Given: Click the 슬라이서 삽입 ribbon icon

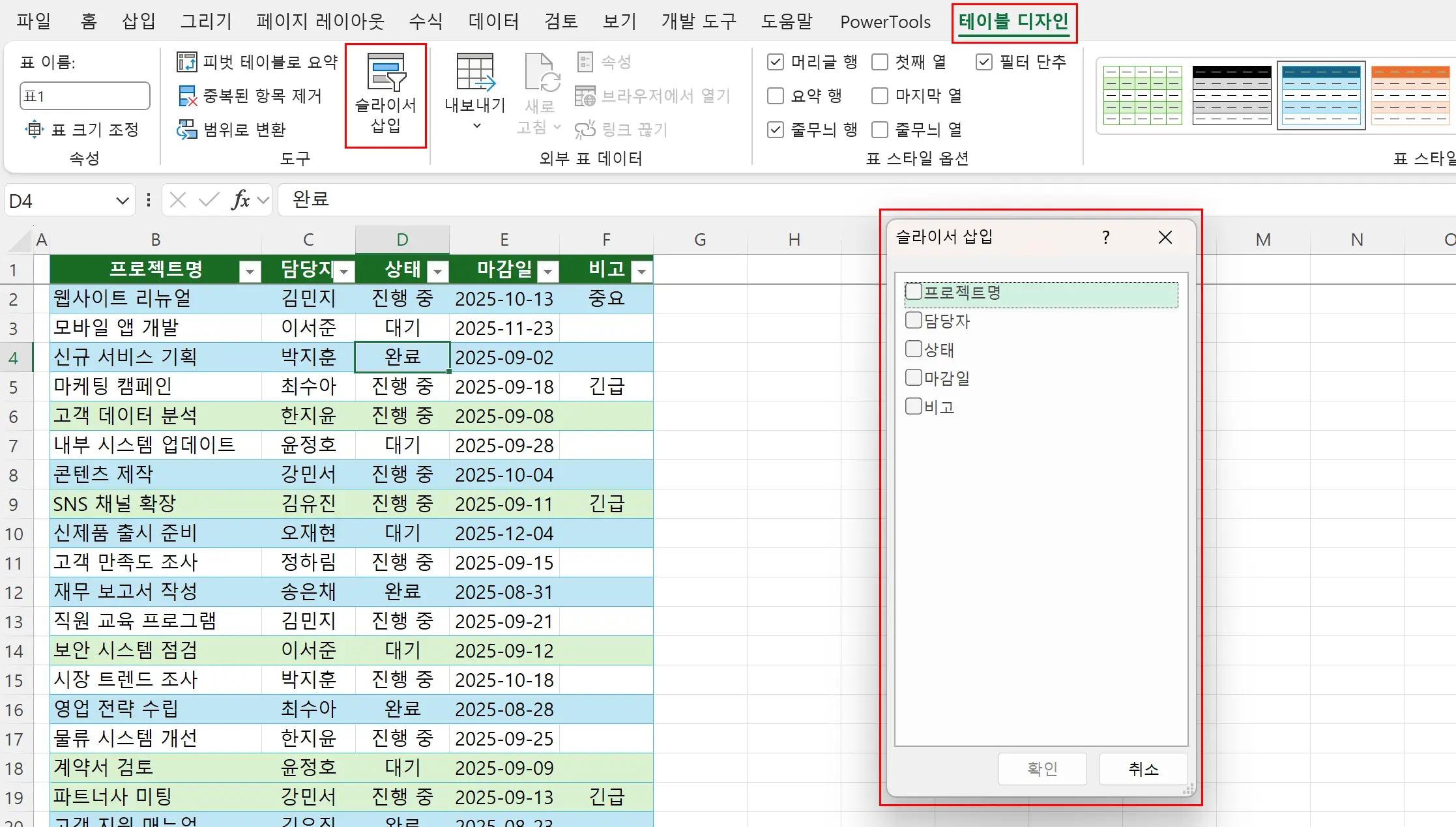Looking at the screenshot, I should click(x=386, y=72).
